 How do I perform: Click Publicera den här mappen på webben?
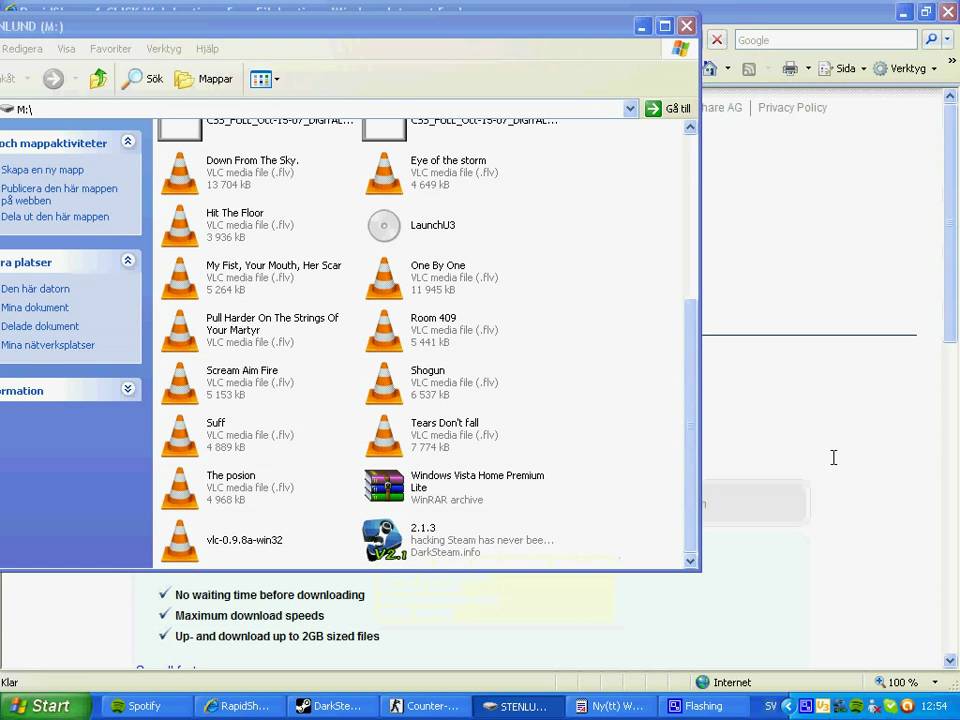click(59, 195)
